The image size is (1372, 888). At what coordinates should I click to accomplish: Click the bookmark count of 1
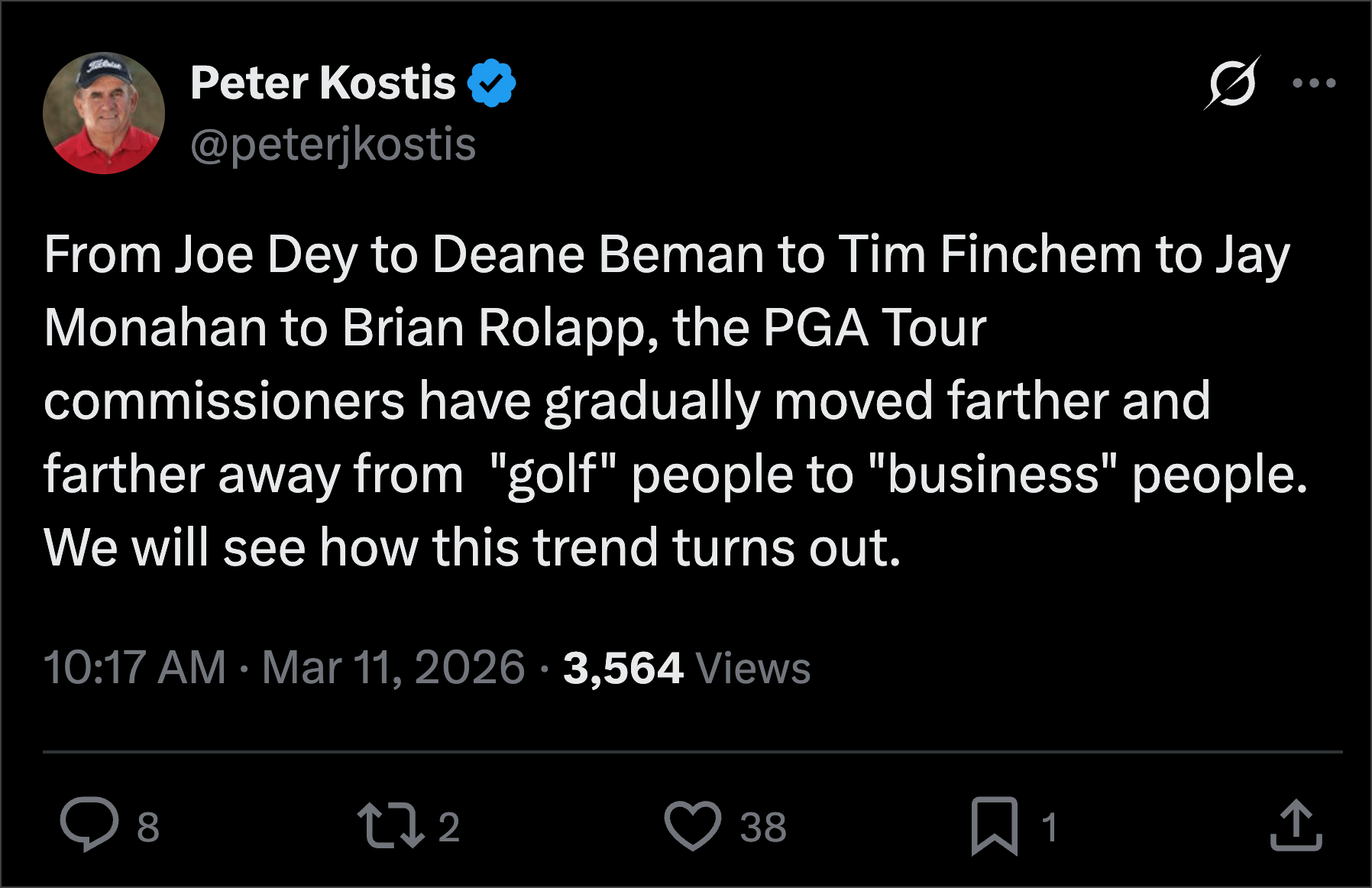coord(1050,827)
